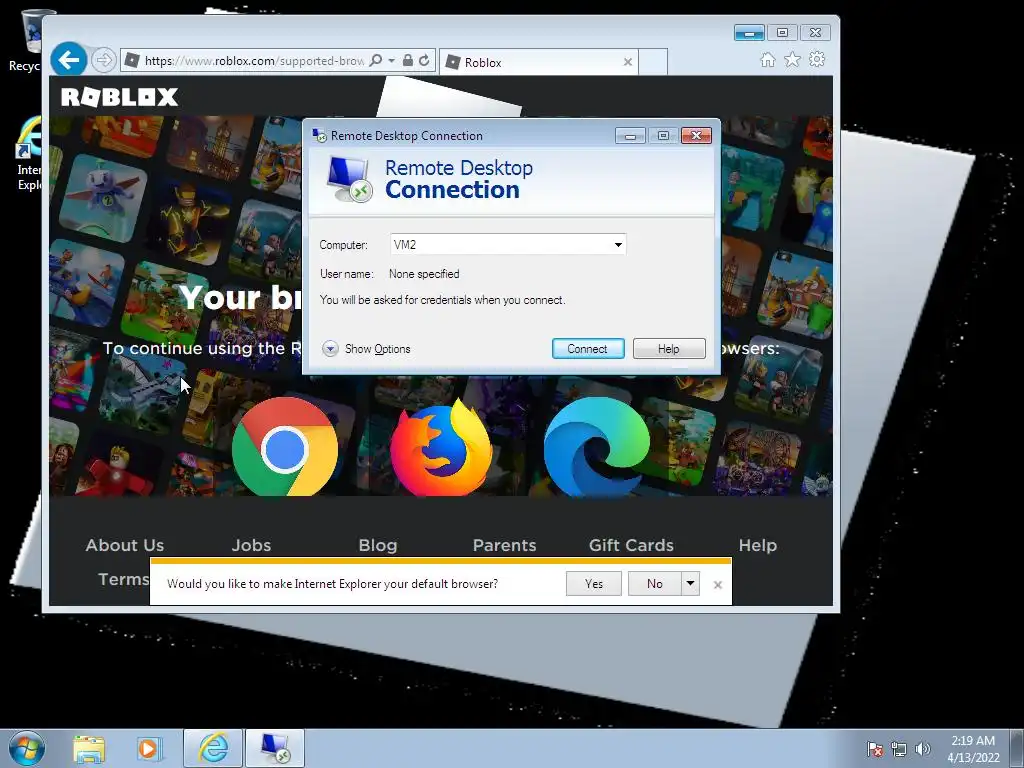Open the Blog footer link
The width and height of the screenshot is (1024, 768).
coord(377,545)
